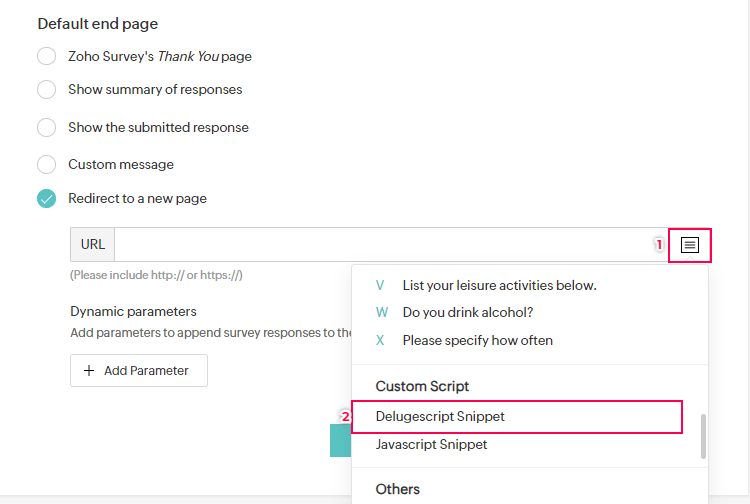The width and height of the screenshot is (750, 504).
Task: Choose the Custom message option
Action: [x=47, y=164]
